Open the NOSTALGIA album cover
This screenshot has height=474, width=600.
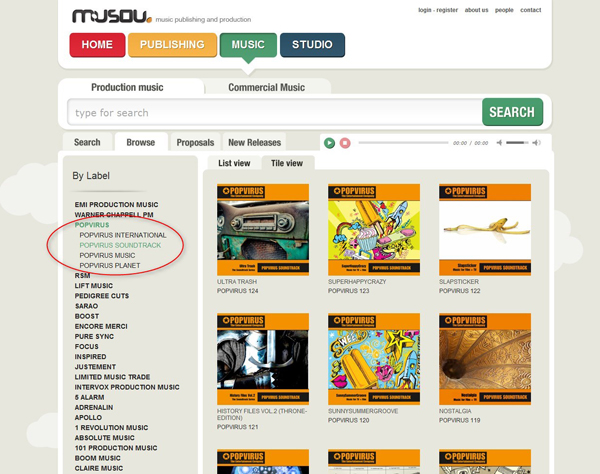coord(485,359)
